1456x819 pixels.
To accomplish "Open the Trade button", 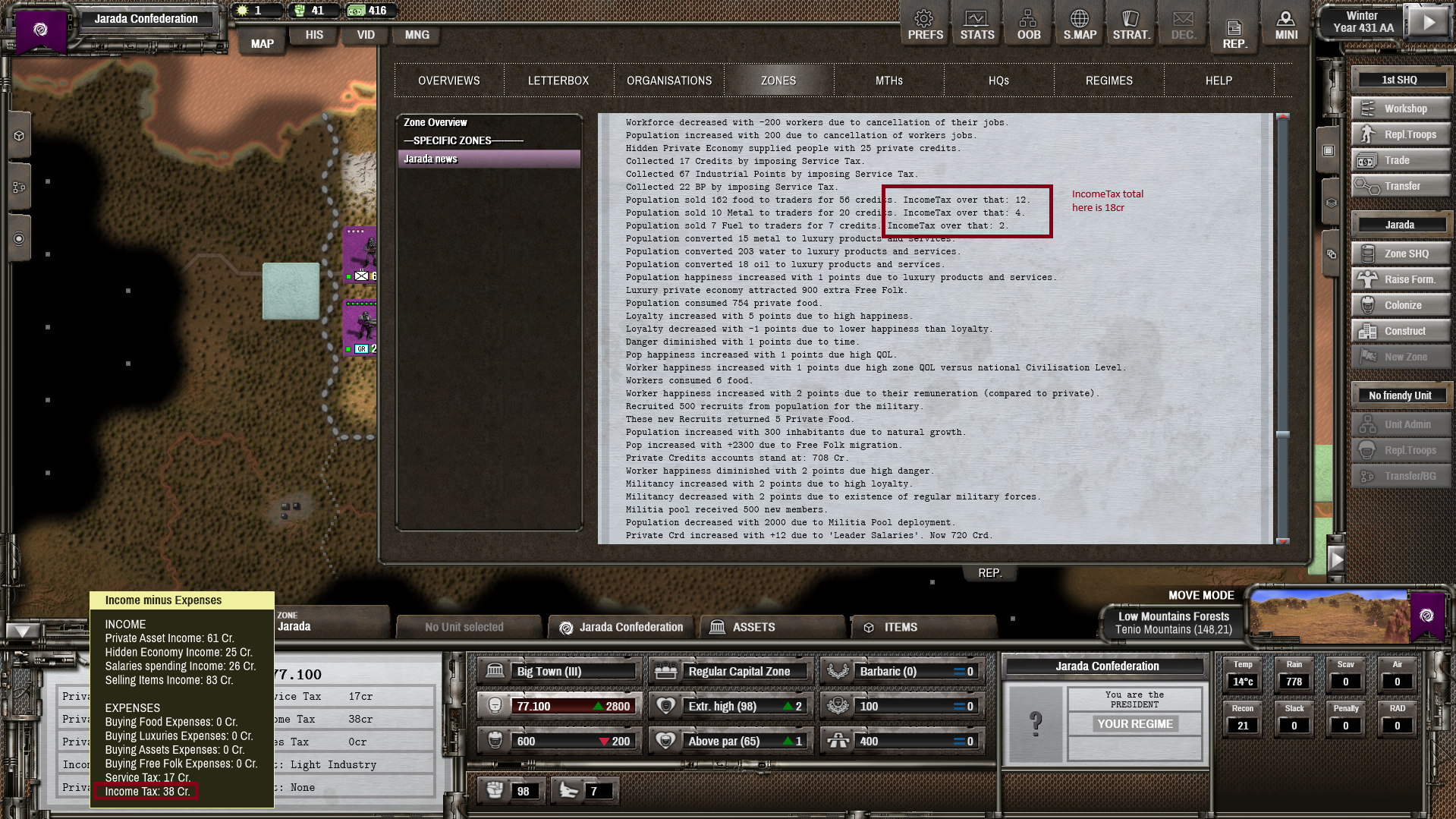I will (1401, 160).
